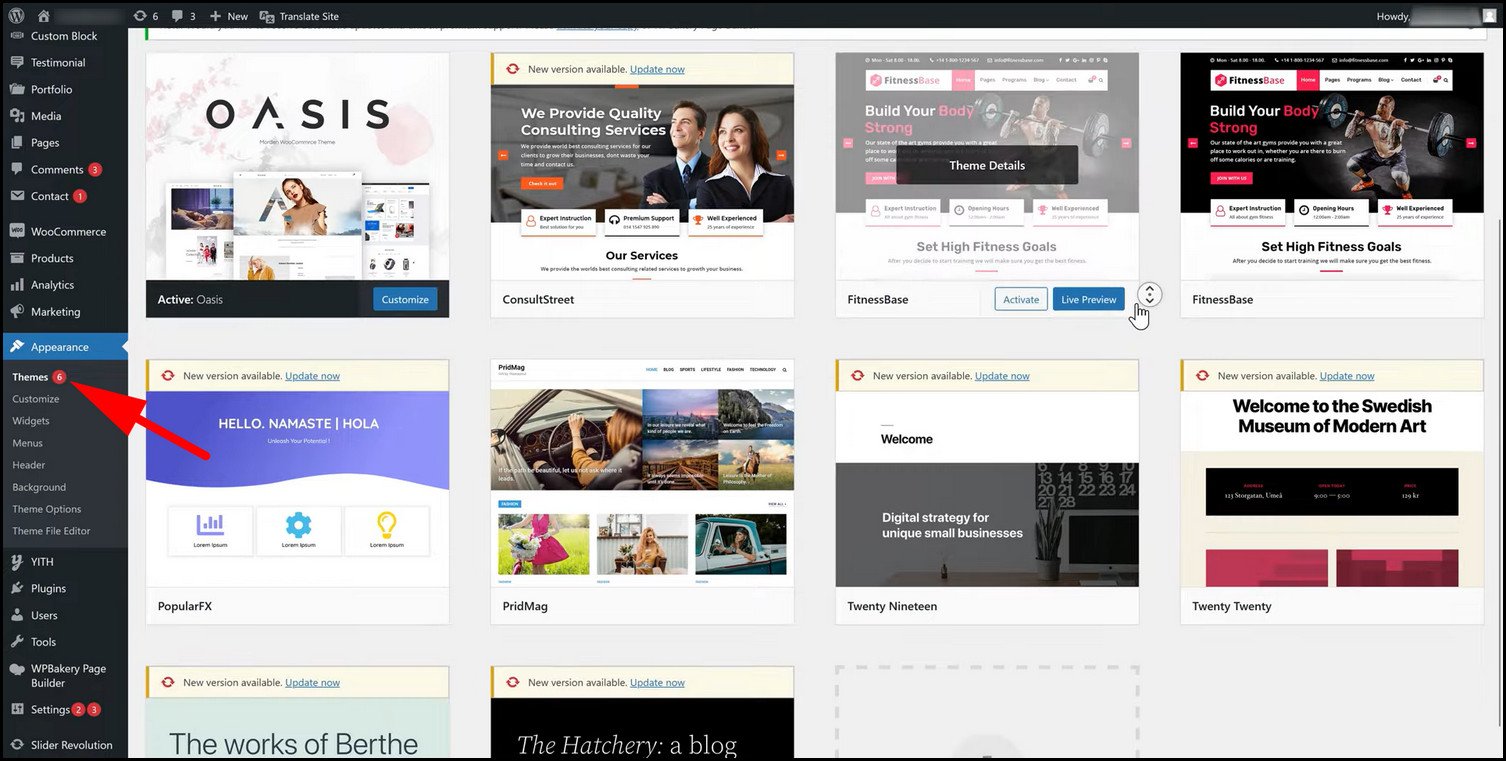Click the updates icon showing 6

(140, 16)
